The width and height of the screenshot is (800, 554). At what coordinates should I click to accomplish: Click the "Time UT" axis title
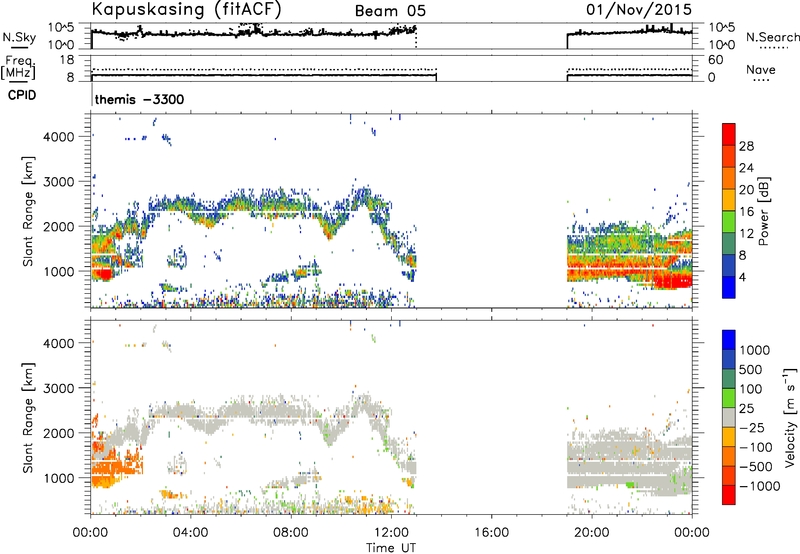(391, 548)
